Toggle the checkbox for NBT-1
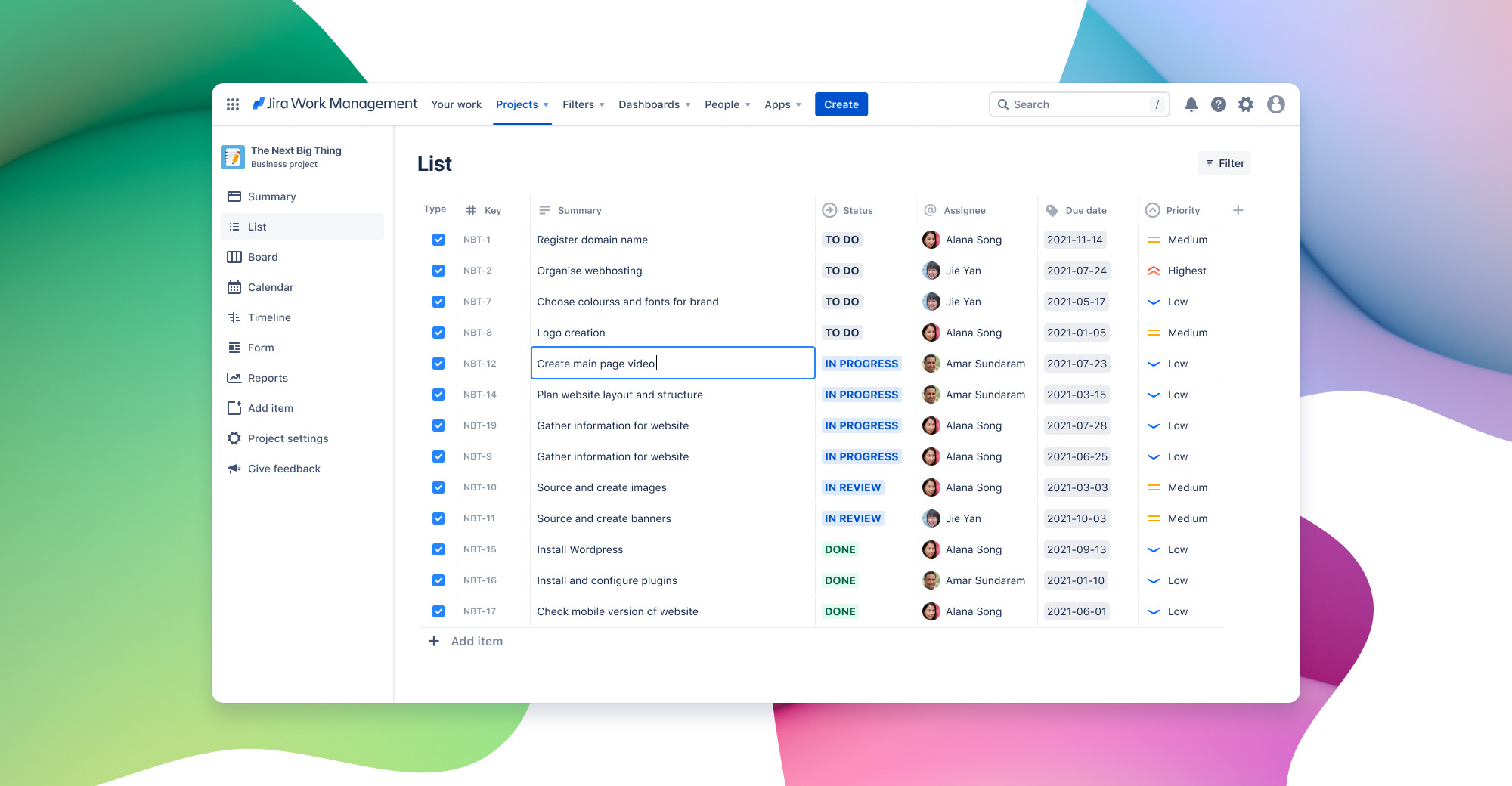This screenshot has width=1512, height=786. 438,240
